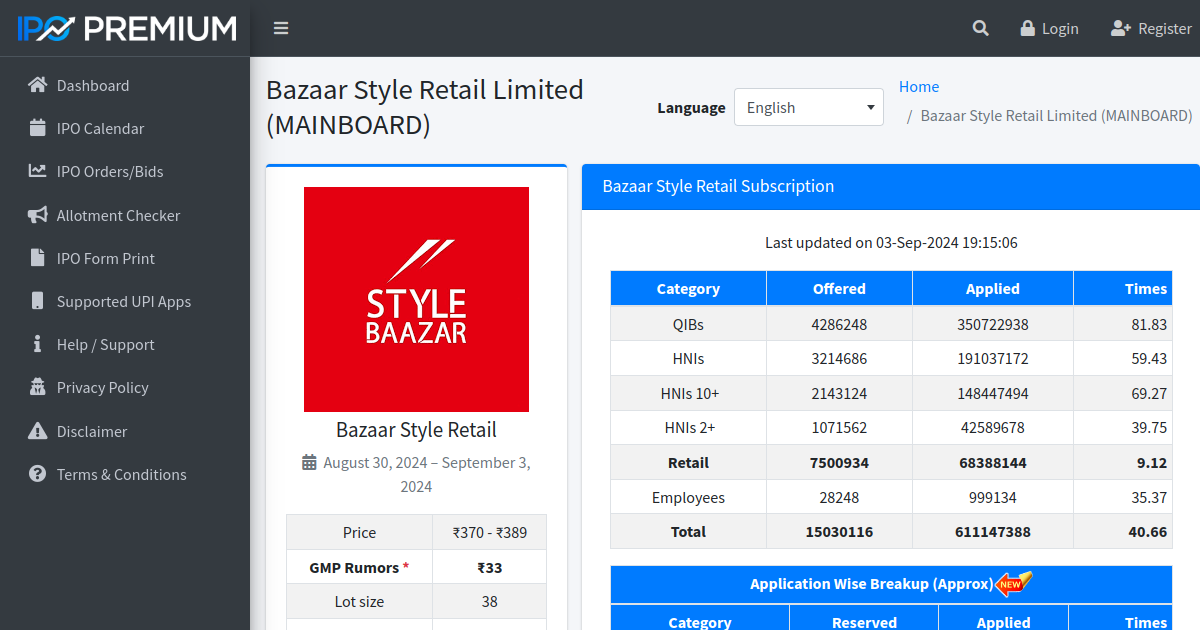Select the Terms & Conditions question icon
Image resolution: width=1200 pixels, height=630 pixels.
(35, 474)
